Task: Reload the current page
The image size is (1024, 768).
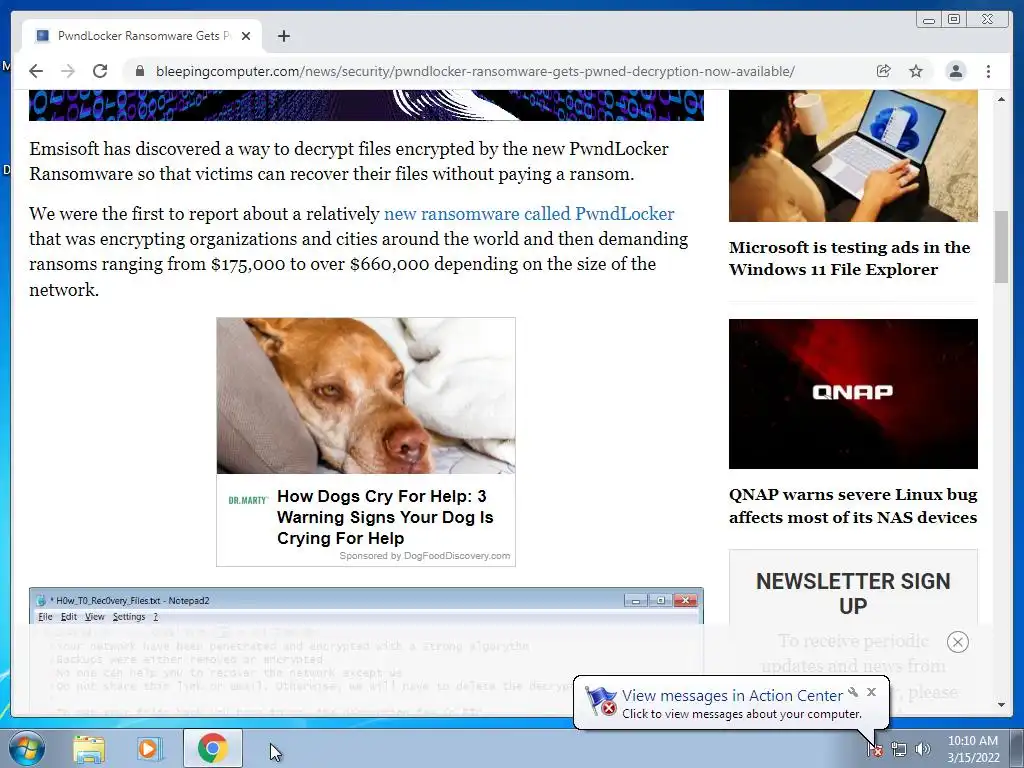Action: click(x=100, y=71)
